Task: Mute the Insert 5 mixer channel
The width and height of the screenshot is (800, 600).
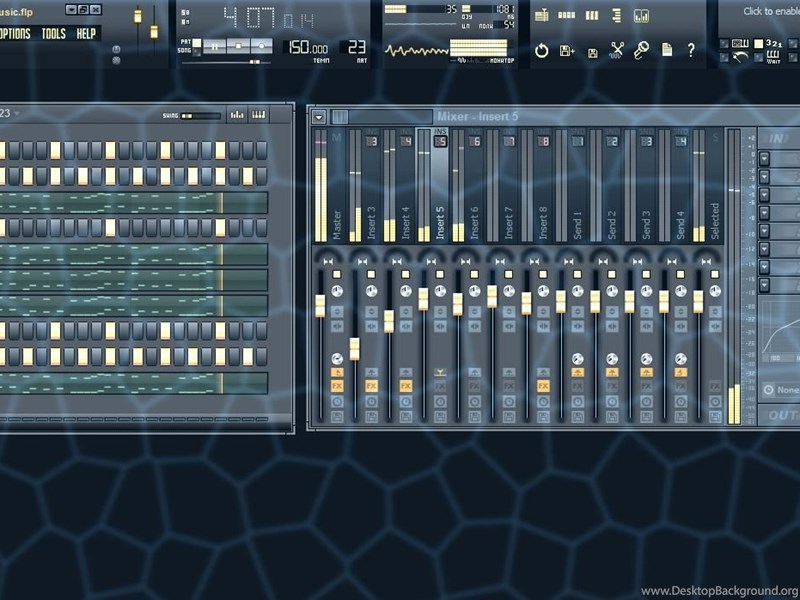Action: [x=440, y=274]
